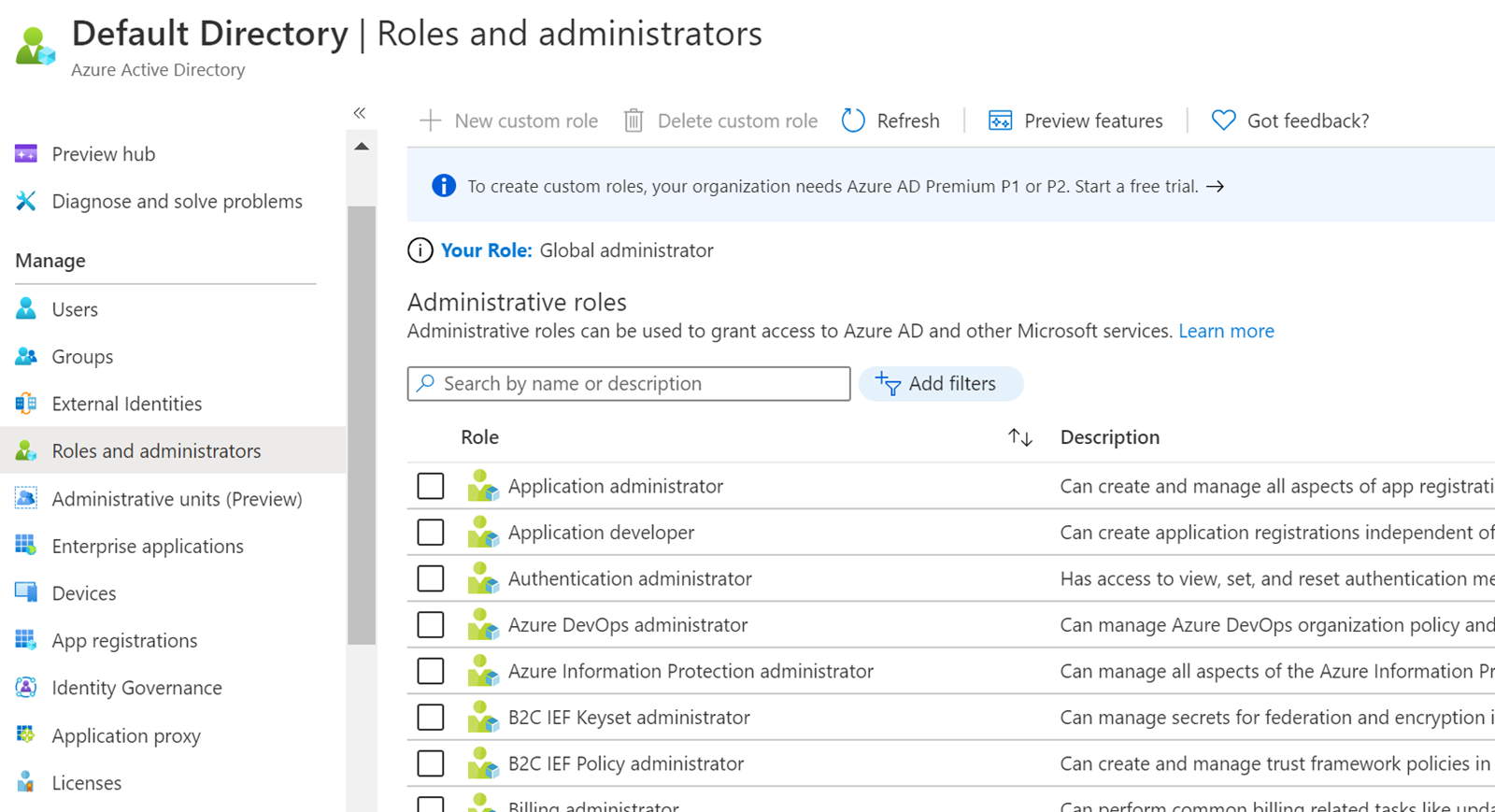This screenshot has height=812, width=1495.
Task: Click Got feedback? text
Action: pyautogui.click(x=1308, y=121)
